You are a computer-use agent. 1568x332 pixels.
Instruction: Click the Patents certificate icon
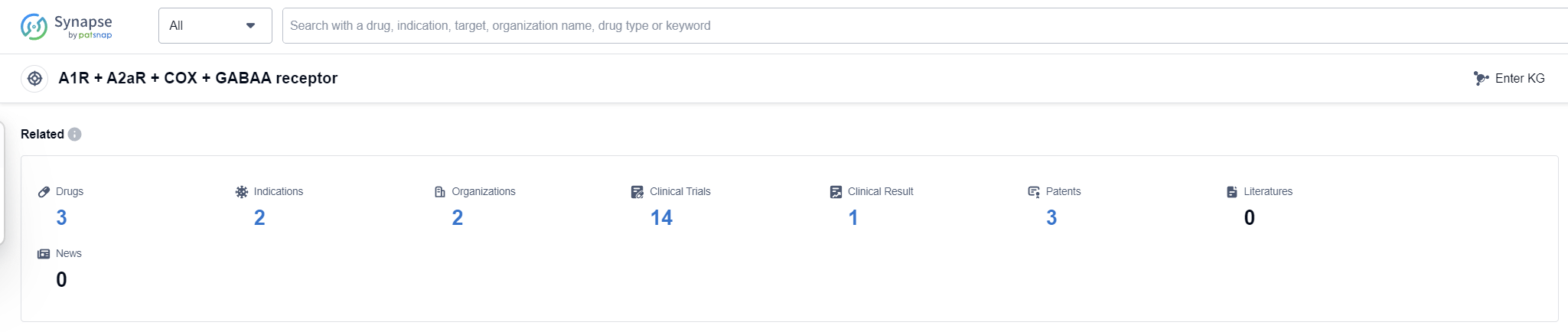[x=1034, y=192]
